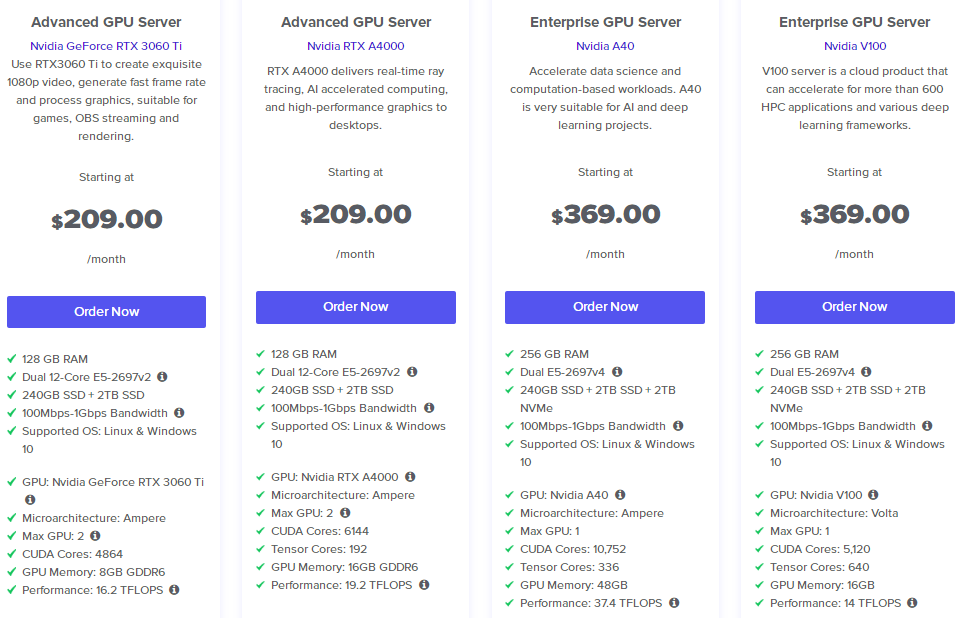Screen dimensions: 963x618
Task: Follow the Nvidia A40 link
Action: coord(605,46)
